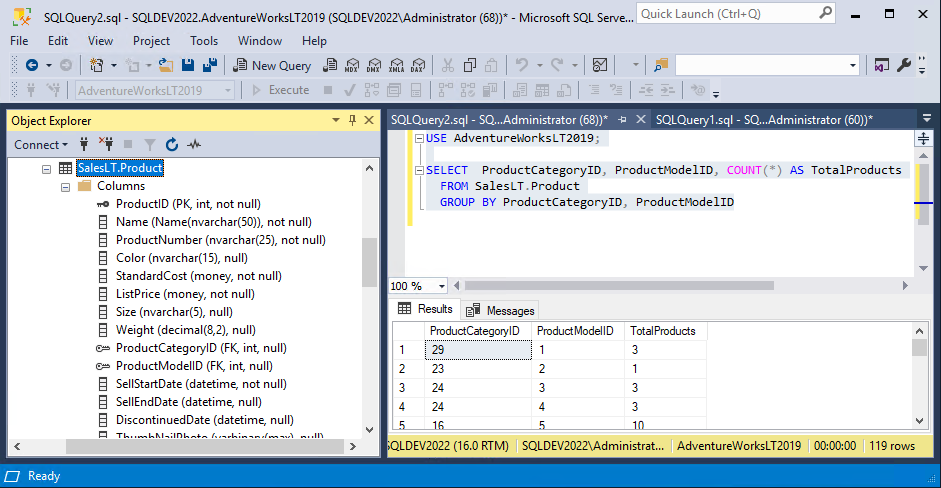Open the File menu
This screenshot has width=941, height=488.
click(19, 41)
